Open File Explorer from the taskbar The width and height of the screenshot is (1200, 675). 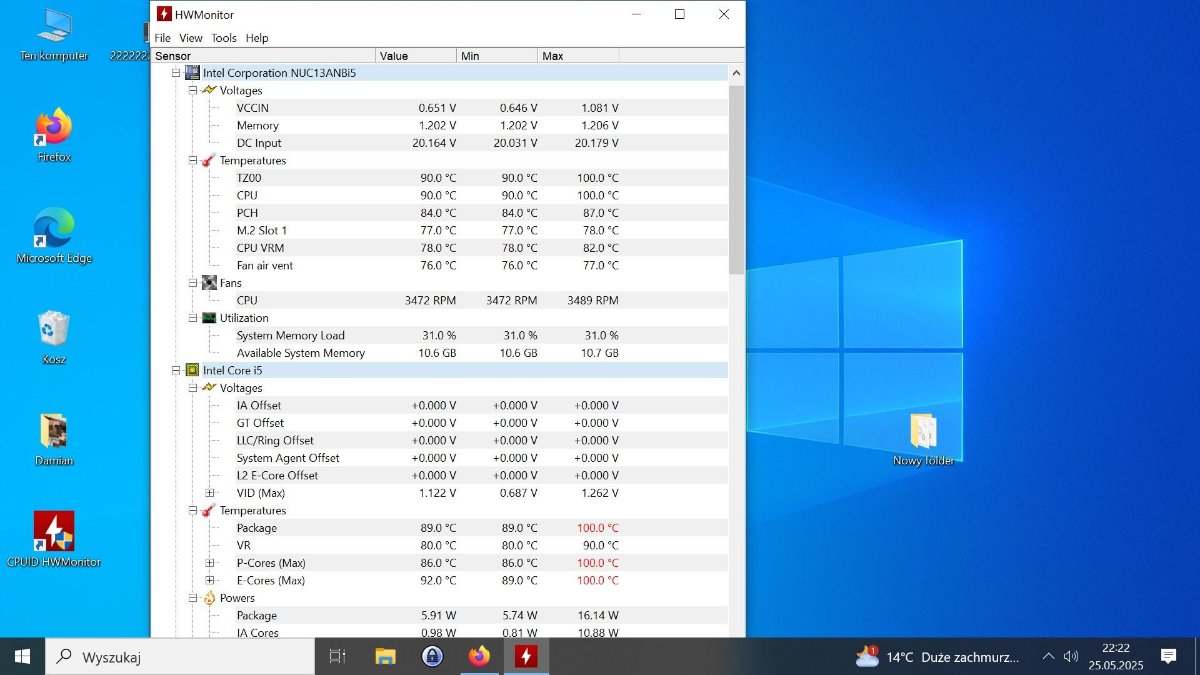[x=385, y=656]
